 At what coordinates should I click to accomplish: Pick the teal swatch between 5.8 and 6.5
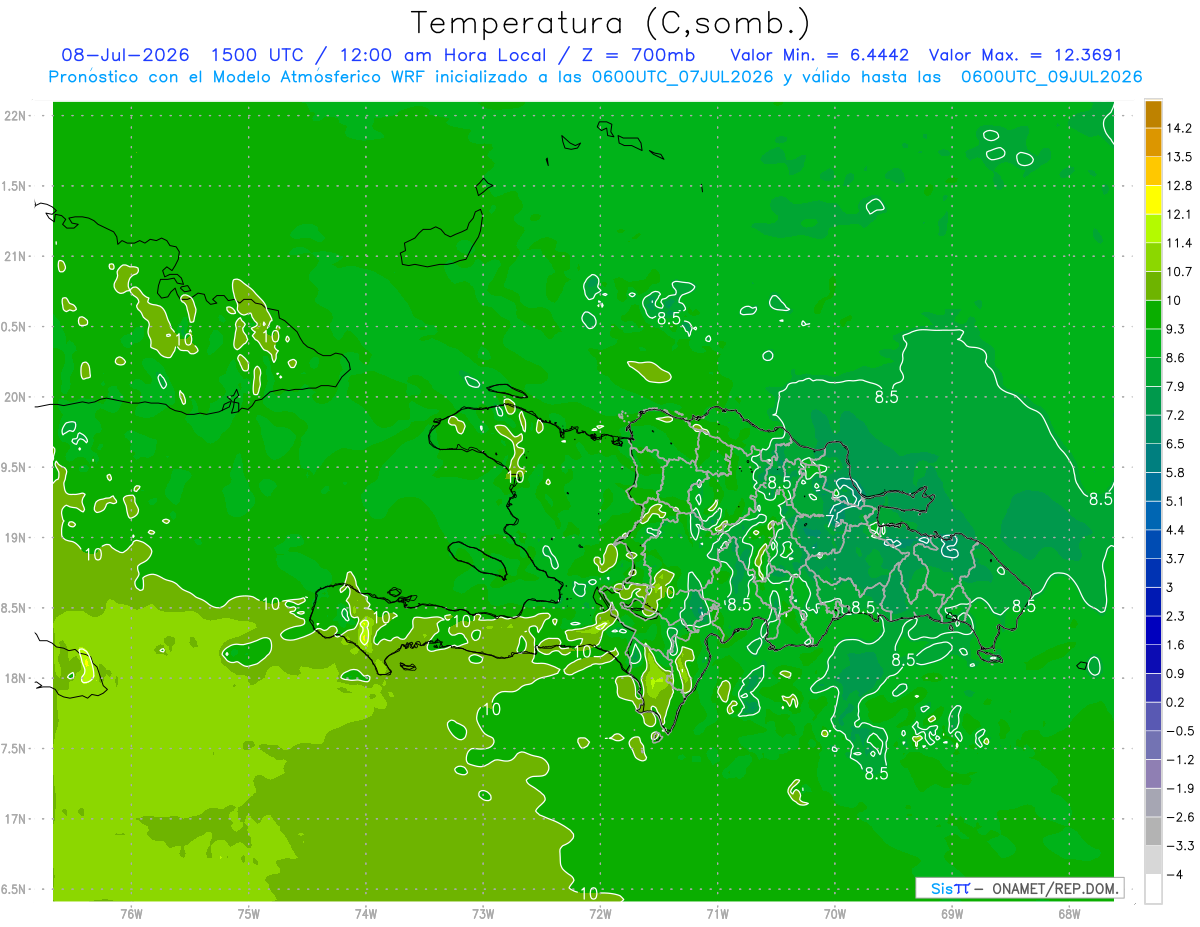pos(1153,457)
